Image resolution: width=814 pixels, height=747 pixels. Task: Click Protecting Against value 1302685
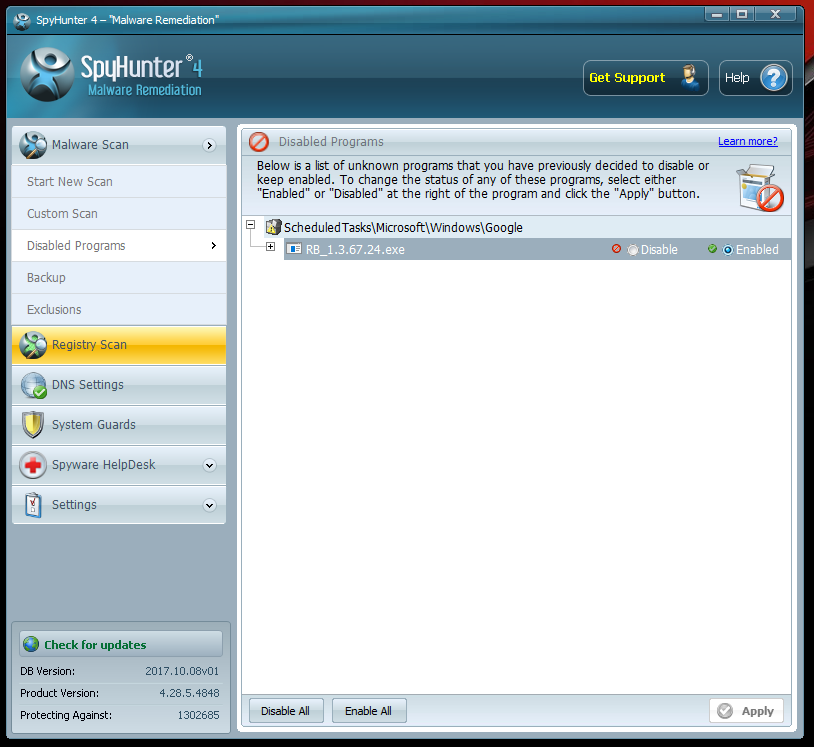click(198, 715)
